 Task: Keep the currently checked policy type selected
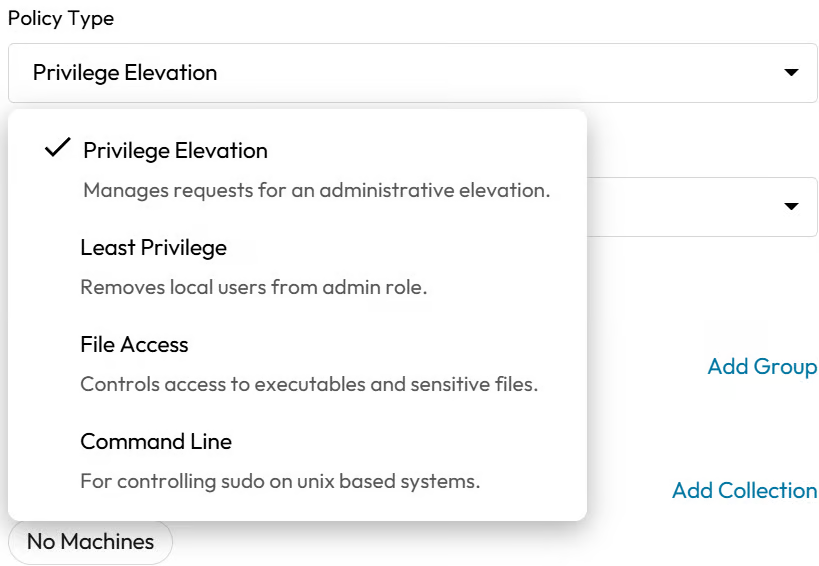[175, 151]
